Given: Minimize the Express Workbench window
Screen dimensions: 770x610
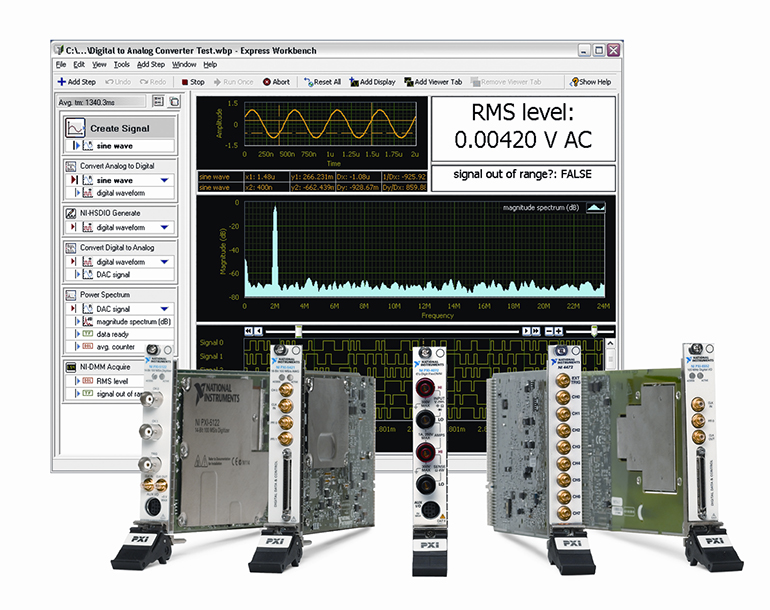Looking at the screenshot, I should 583,50.
